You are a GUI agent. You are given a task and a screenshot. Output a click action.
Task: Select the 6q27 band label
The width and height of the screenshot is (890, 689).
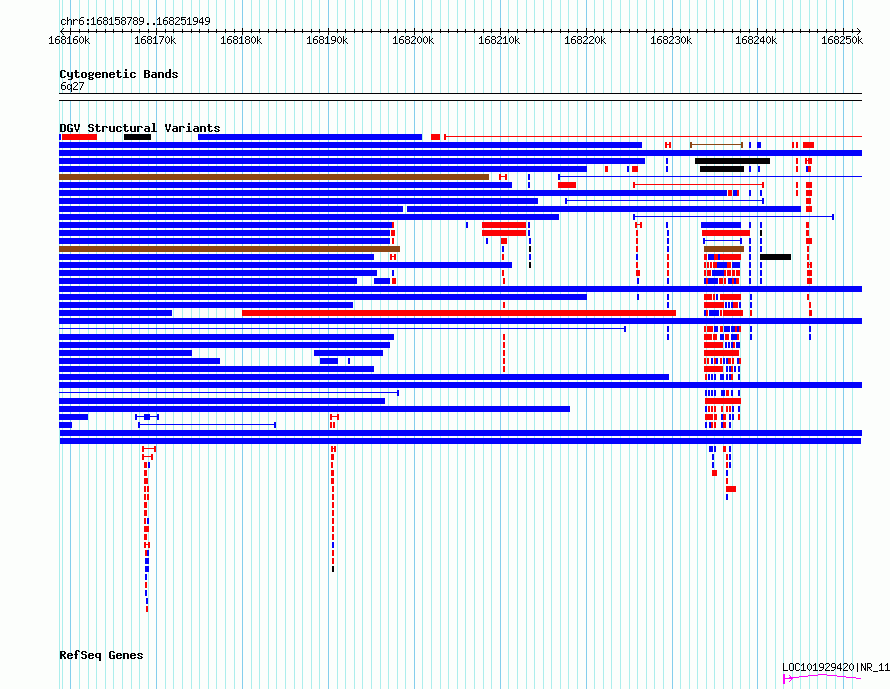pos(72,86)
